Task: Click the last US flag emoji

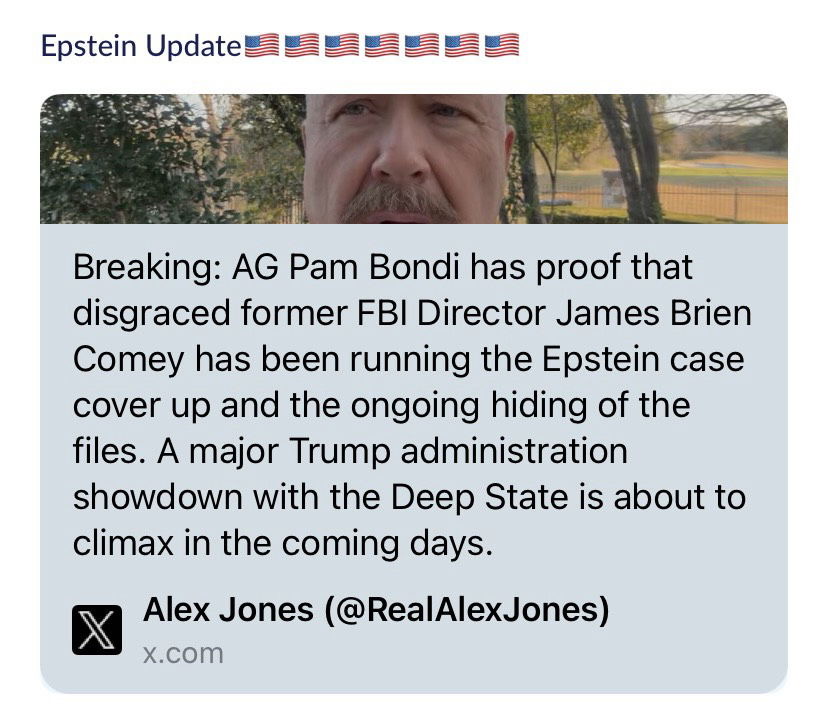Action: [x=502, y=46]
